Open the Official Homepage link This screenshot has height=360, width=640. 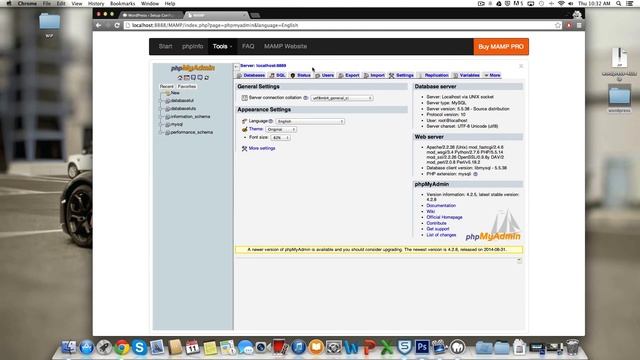444,218
